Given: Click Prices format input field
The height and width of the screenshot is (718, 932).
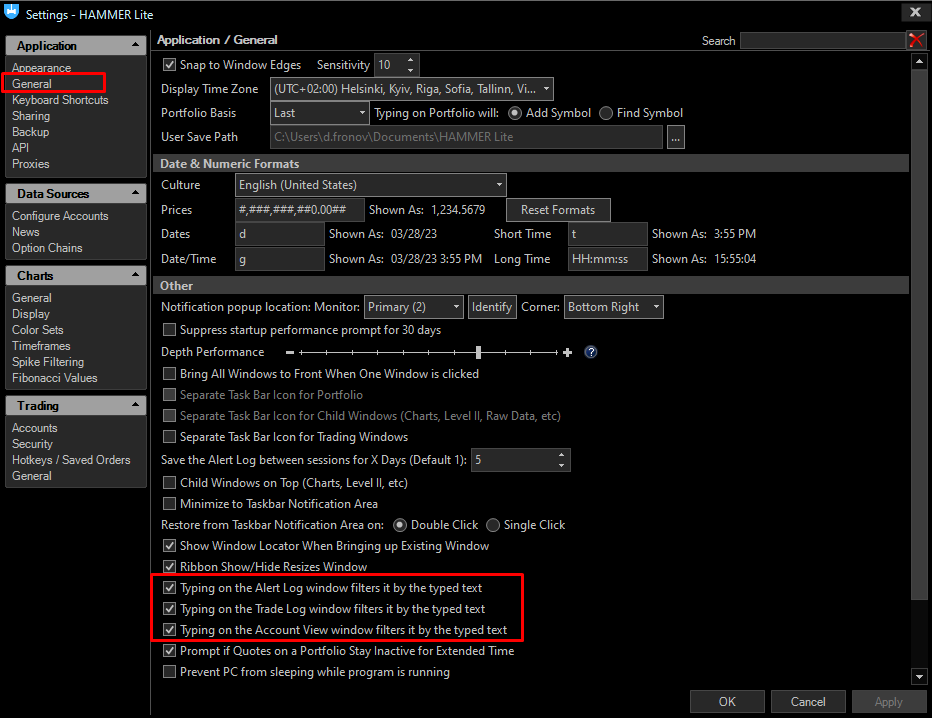Looking at the screenshot, I should click(300, 210).
